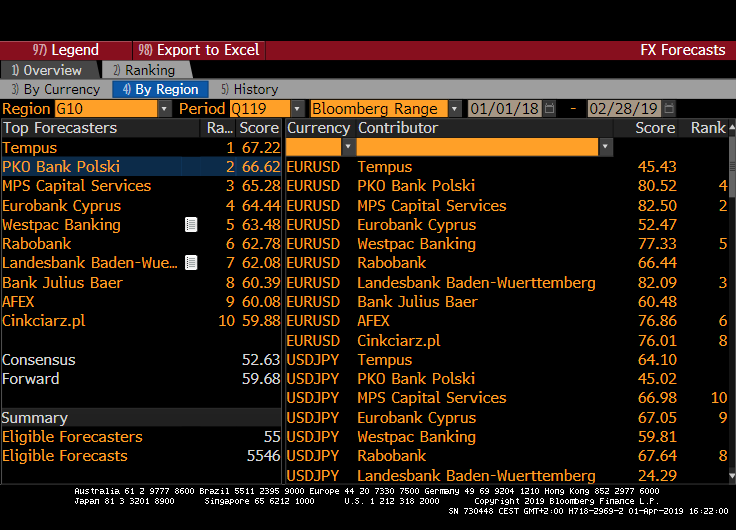
Task: Select PKO Bank Polski in Top Forecasters
Action: point(61,167)
